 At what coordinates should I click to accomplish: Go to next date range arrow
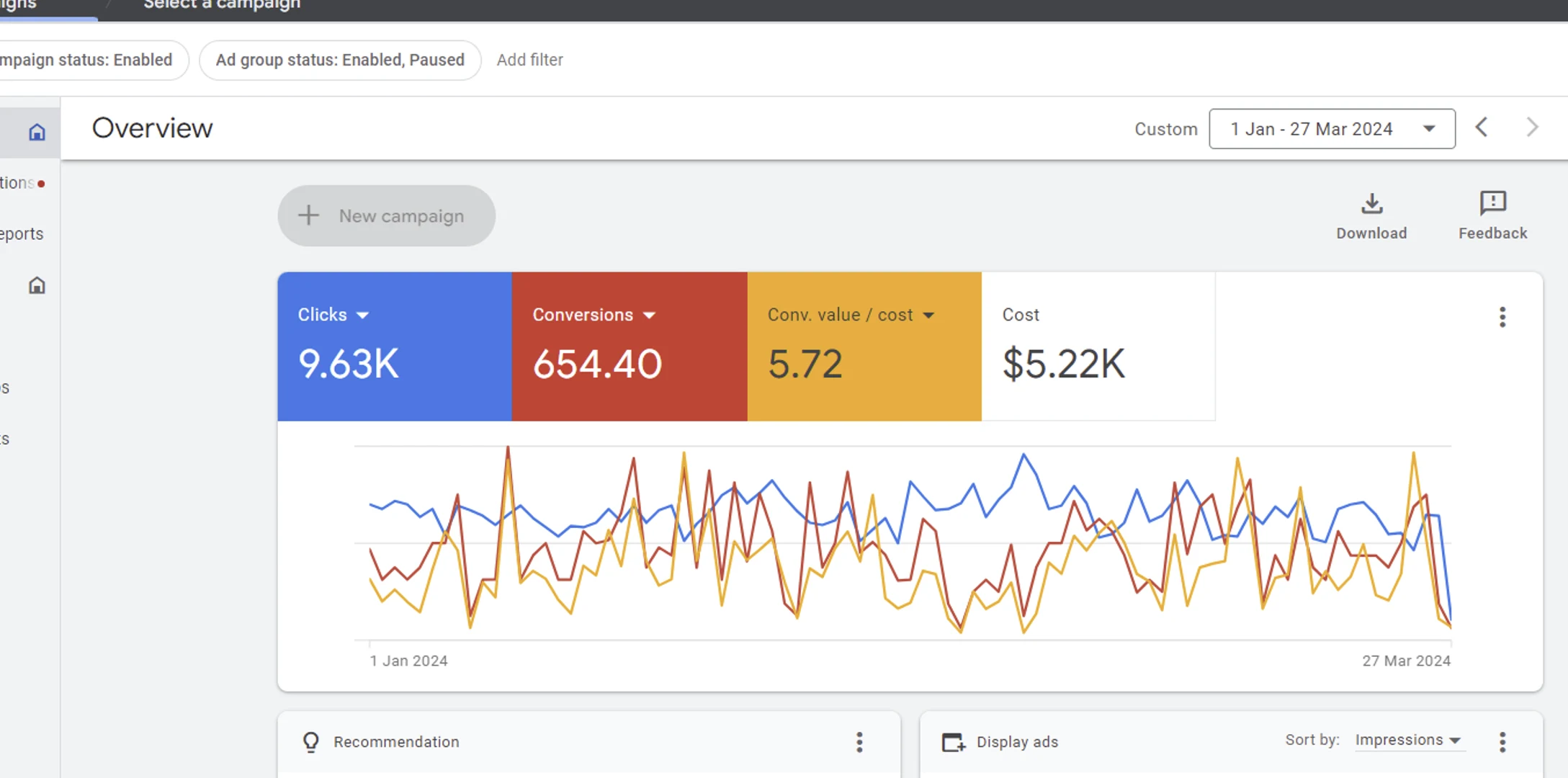click(1532, 128)
